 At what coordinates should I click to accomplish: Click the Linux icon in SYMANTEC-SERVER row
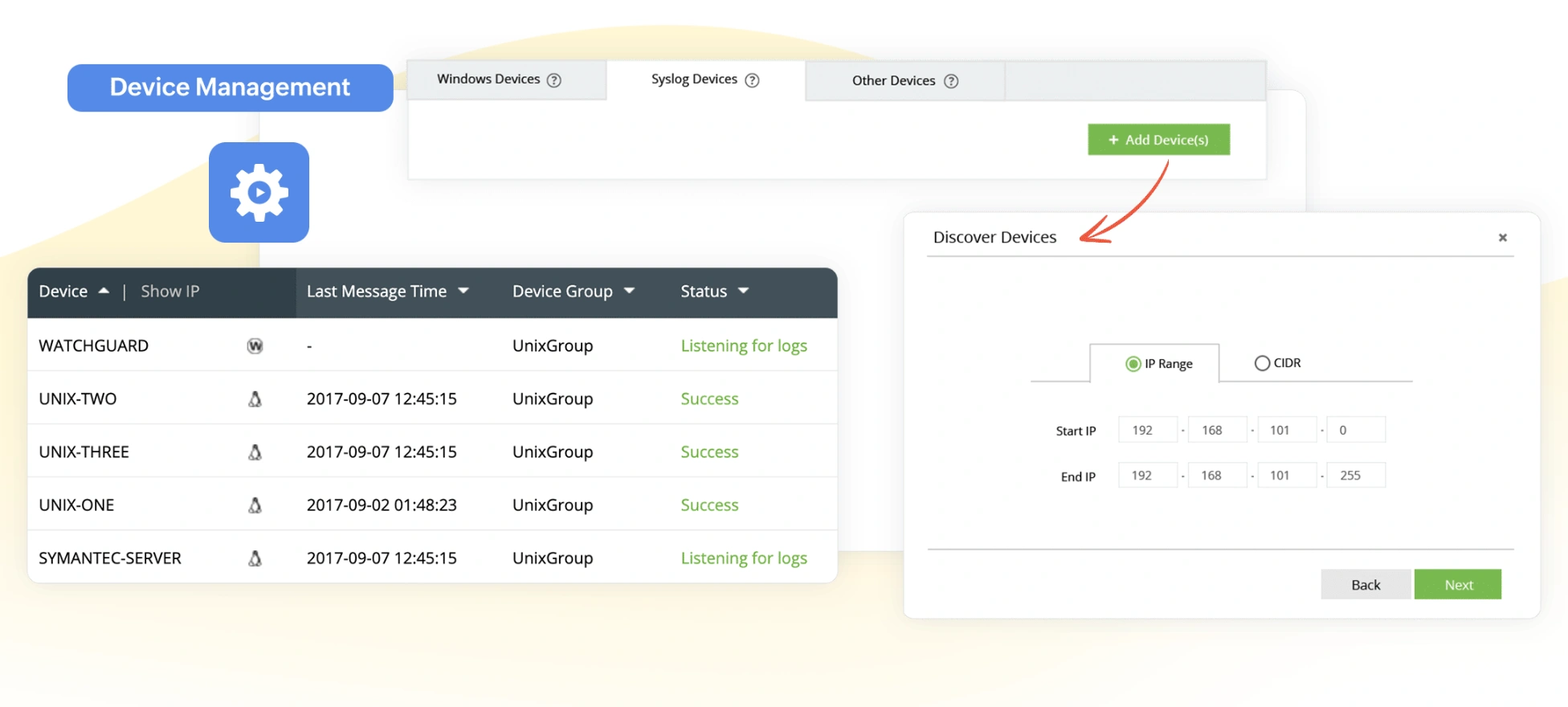(255, 558)
